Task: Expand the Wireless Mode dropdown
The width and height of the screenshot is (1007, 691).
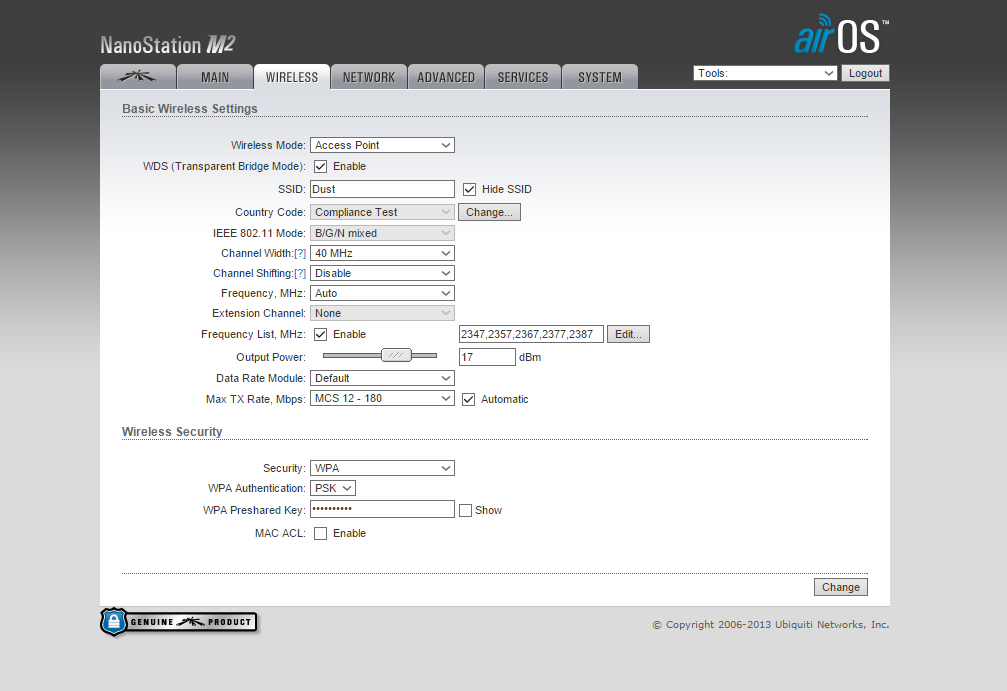Action: click(382, 146)
